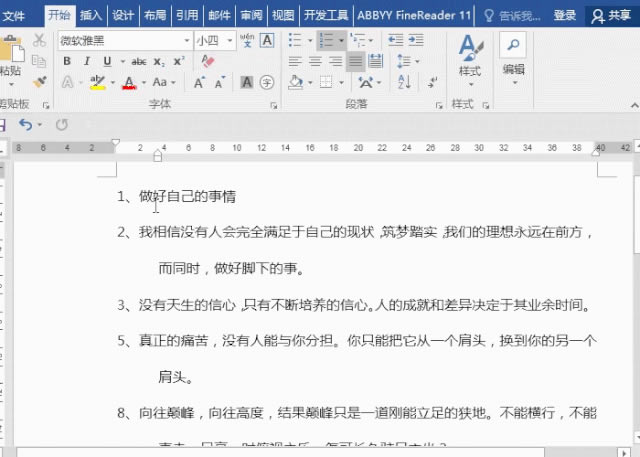Open Change Case Aa menu
640x457 pixels.
click(x=164, y=82)
